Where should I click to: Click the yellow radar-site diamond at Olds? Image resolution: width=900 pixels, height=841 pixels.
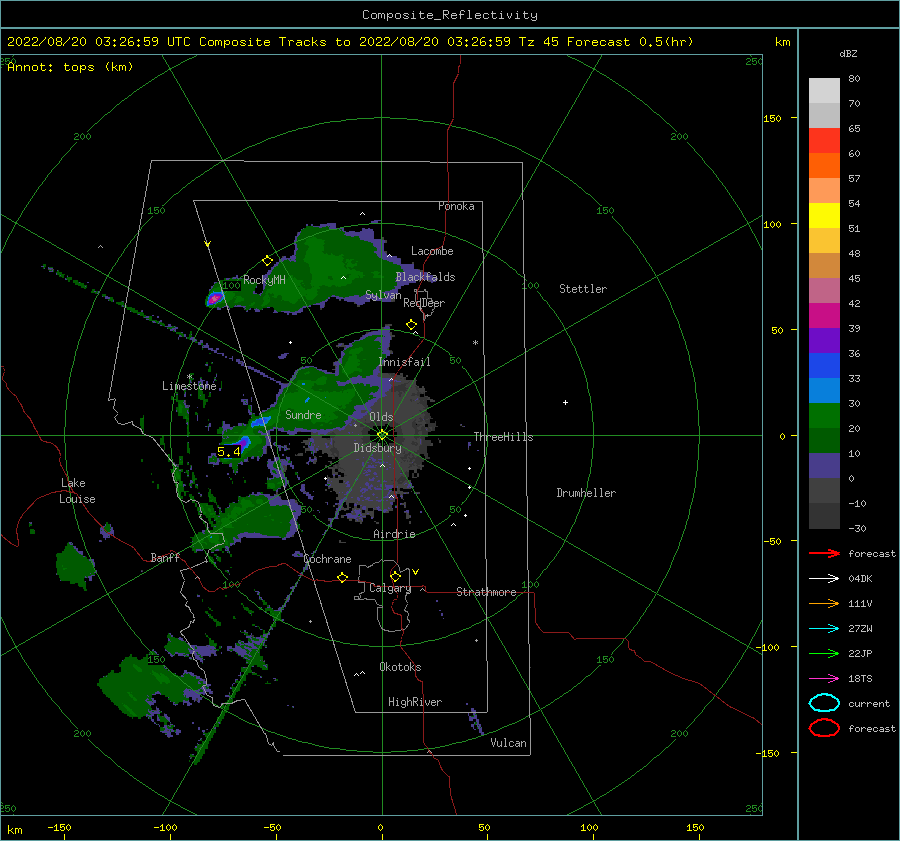coord(382,435)
